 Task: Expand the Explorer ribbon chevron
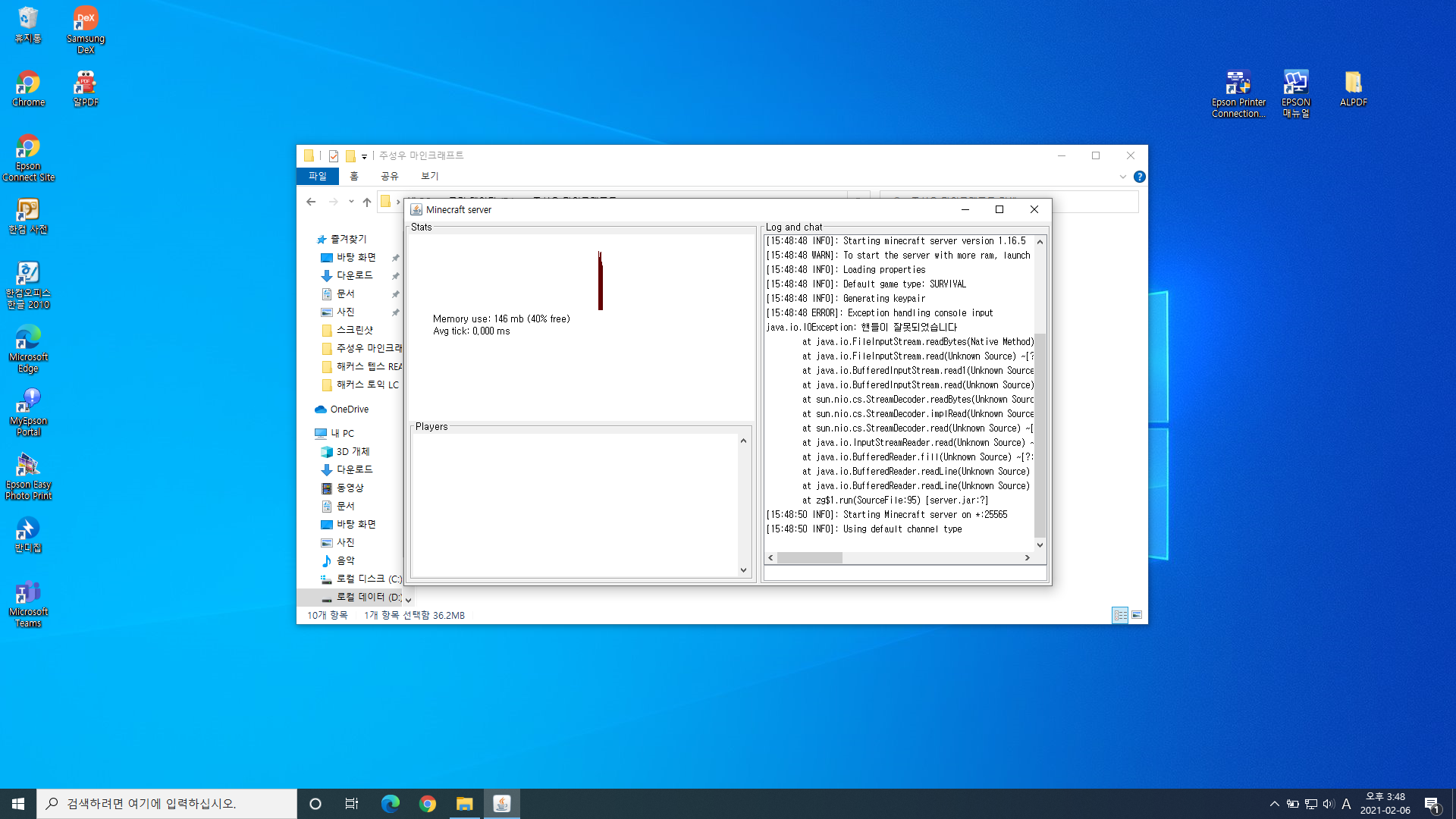click(1123, 177)
